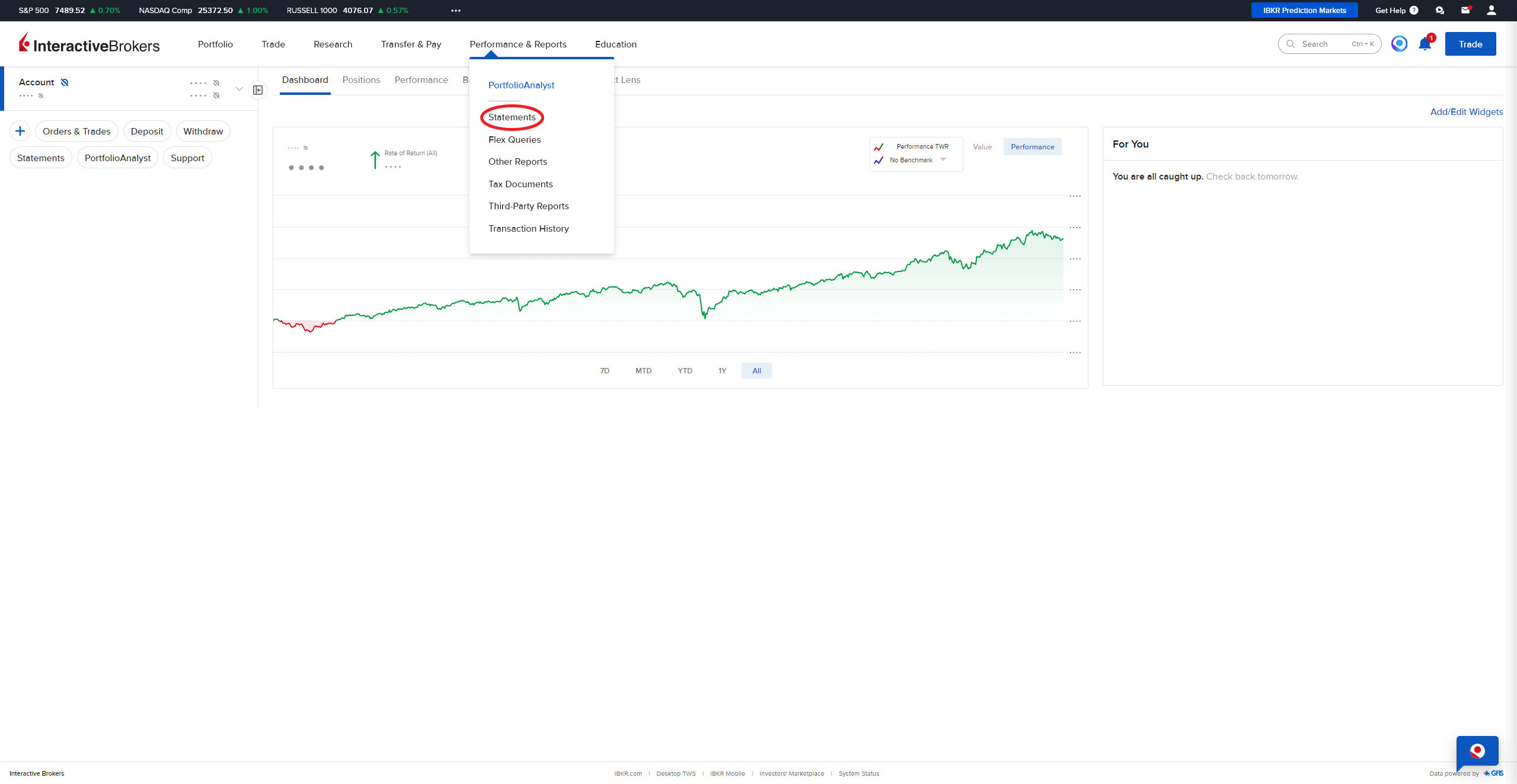Click the Statements sidebar shortcut
This screenshot has height=784, width=1517.
point(41,158)
